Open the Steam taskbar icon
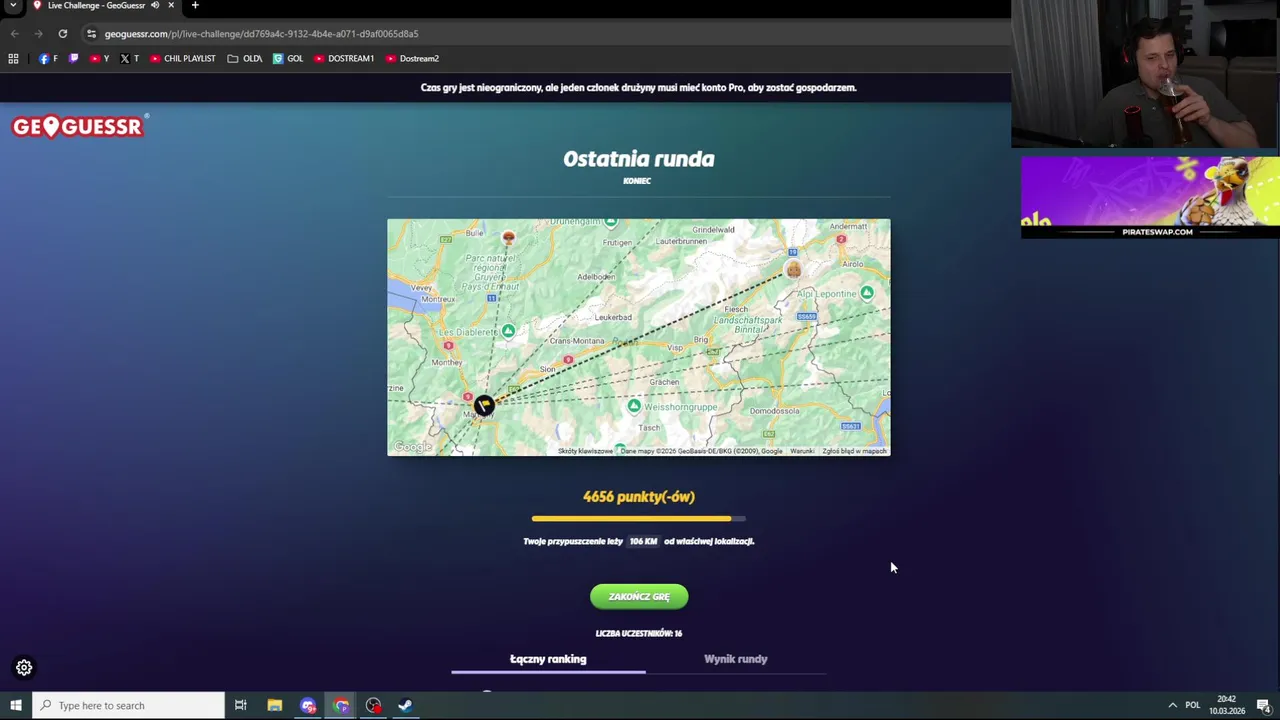The image size is (1280, 720). tap(405, 705)
